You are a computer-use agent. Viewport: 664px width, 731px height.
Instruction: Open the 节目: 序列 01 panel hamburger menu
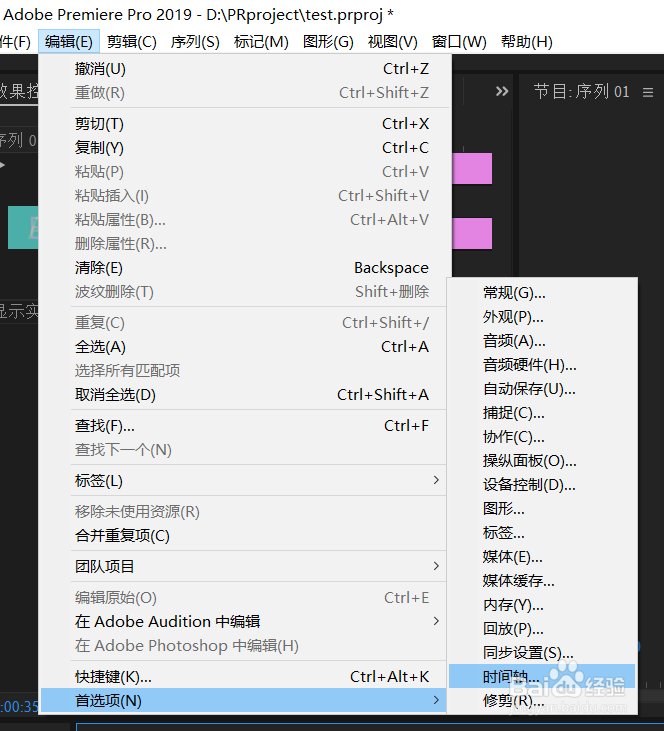click(x=648, y=92)
